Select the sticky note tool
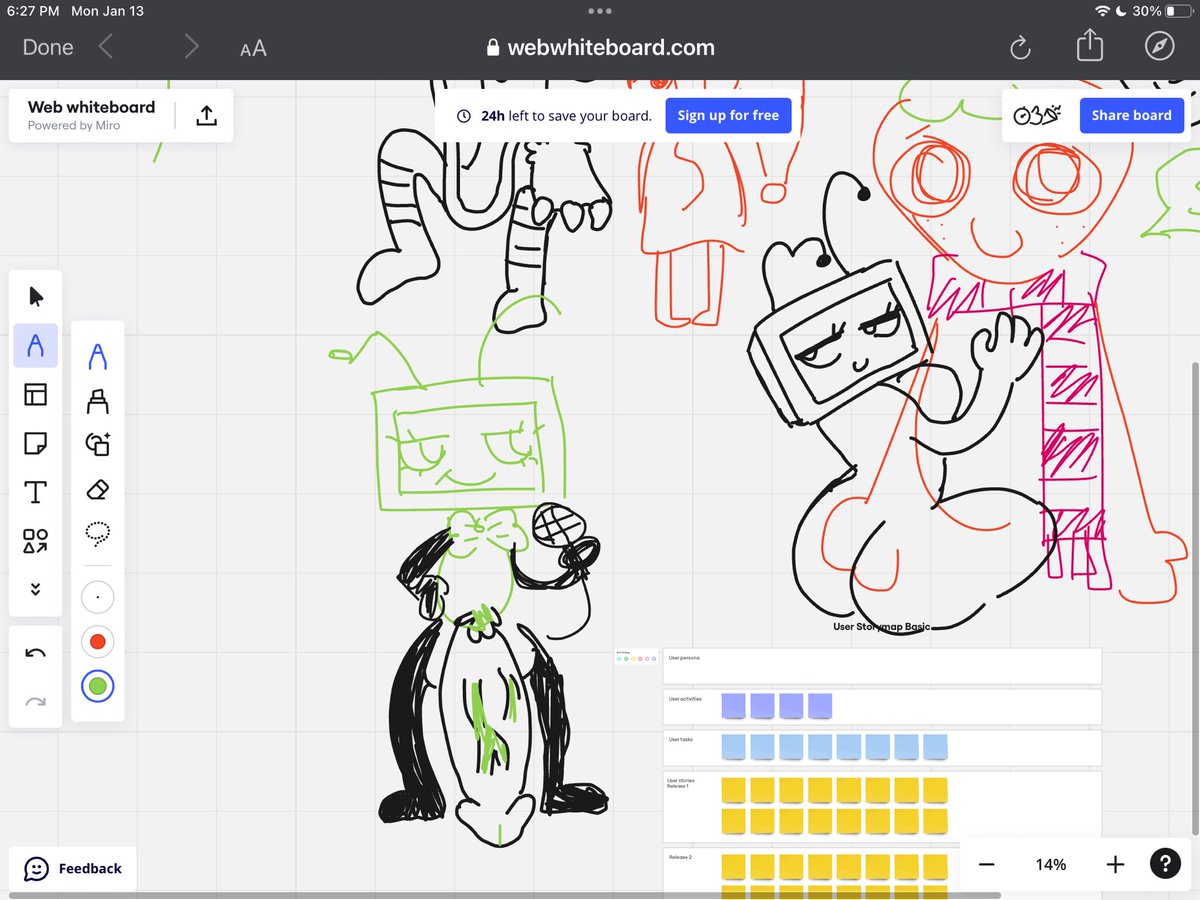1200x900 pixels. click(36, 443)
